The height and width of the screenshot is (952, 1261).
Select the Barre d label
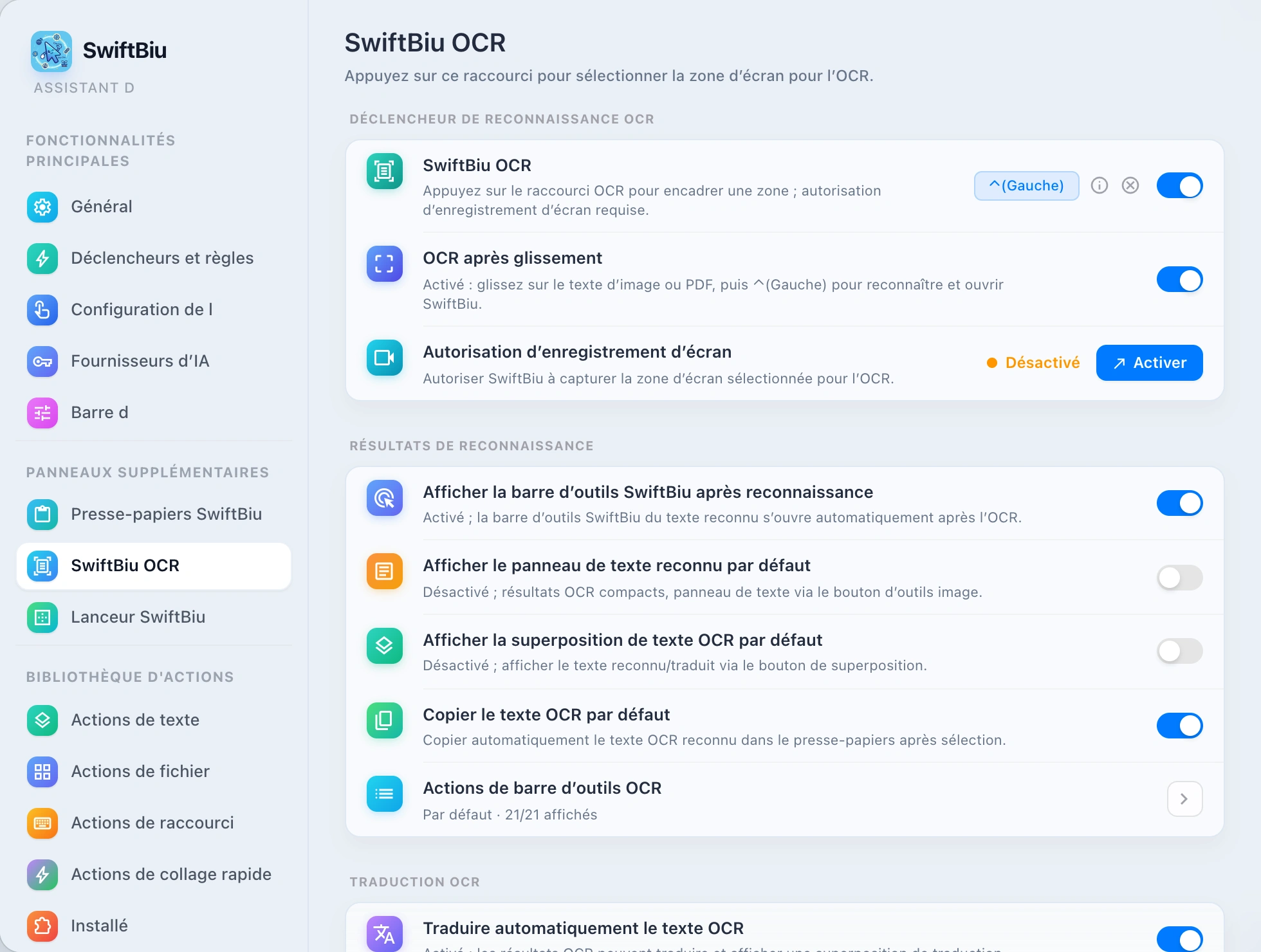100,412
